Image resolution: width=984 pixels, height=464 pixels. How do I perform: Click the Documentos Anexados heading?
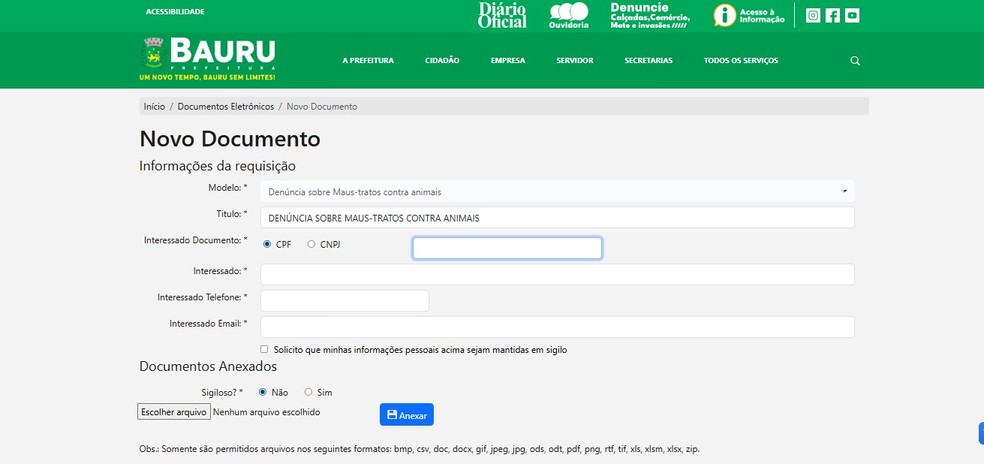coord(208,366)
